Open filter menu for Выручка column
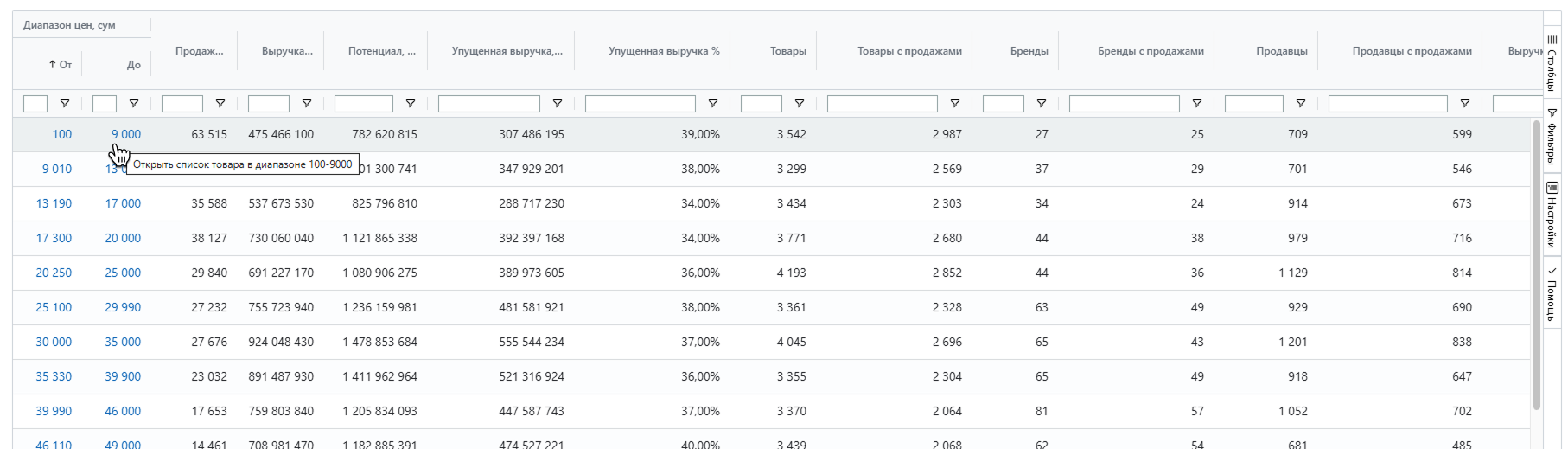 (307, 104)
